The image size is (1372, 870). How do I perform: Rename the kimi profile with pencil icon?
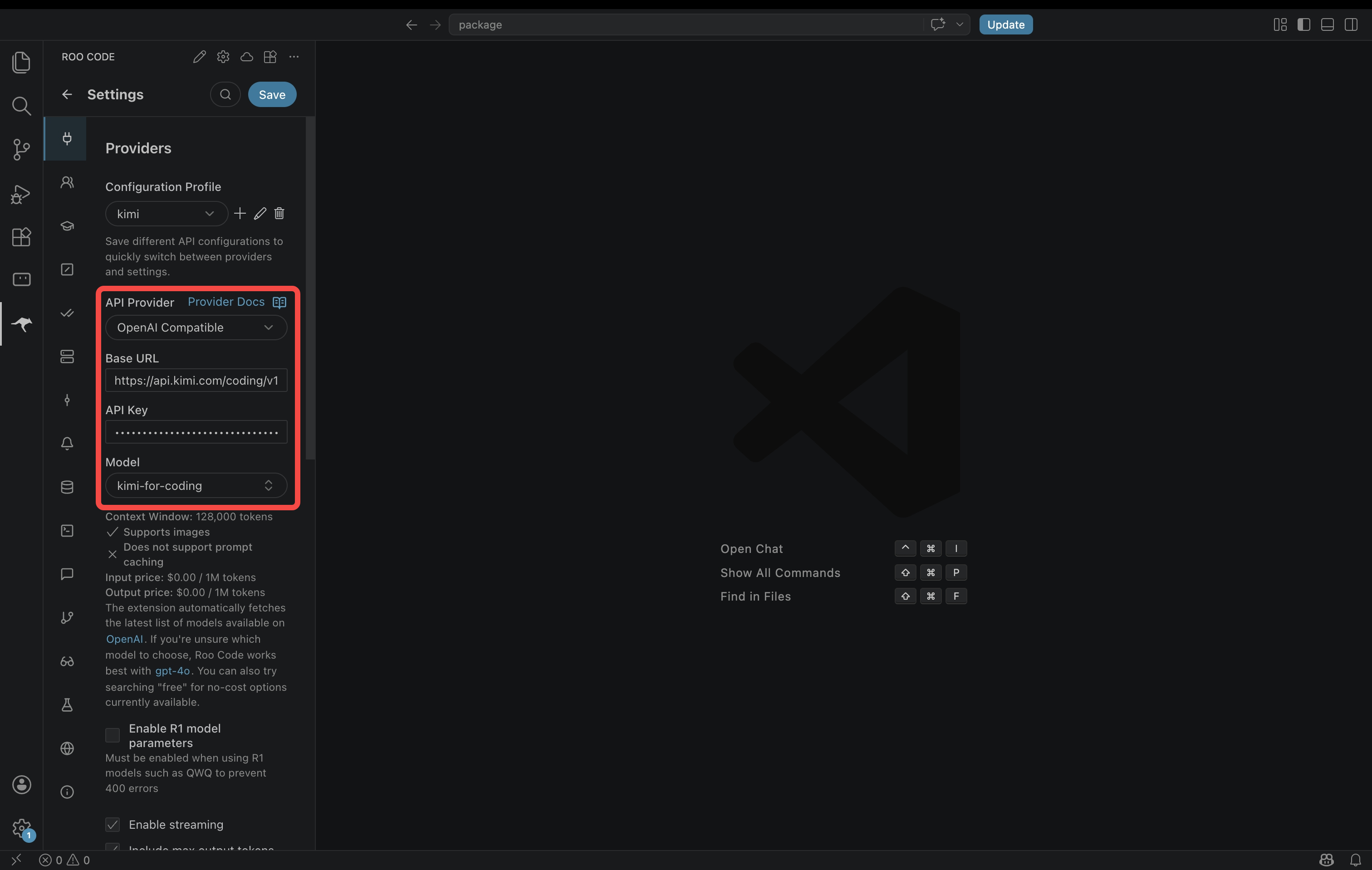[260, 213]
